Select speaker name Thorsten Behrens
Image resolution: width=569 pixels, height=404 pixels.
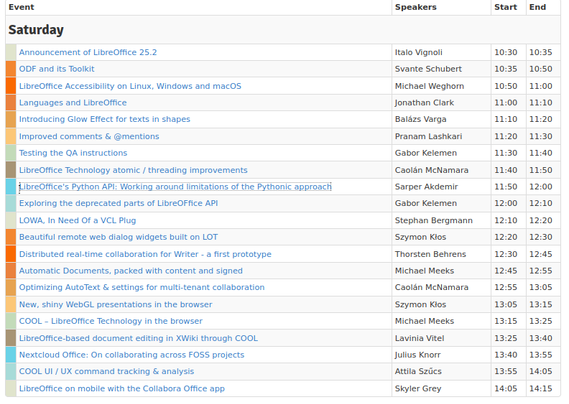click(430, 254)
